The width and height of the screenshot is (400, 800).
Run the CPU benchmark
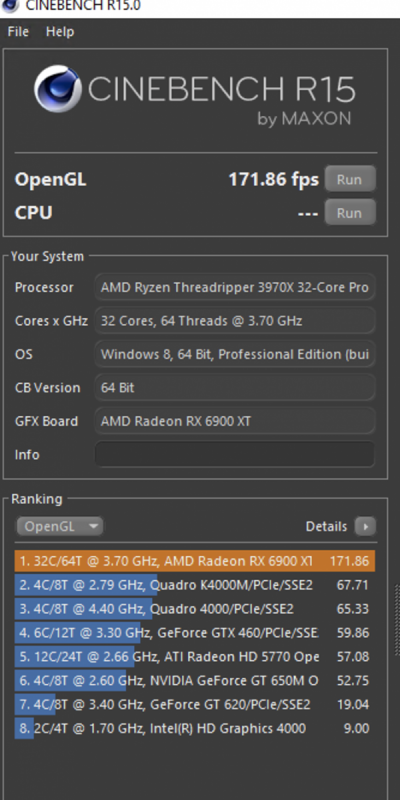pos(349,212)
